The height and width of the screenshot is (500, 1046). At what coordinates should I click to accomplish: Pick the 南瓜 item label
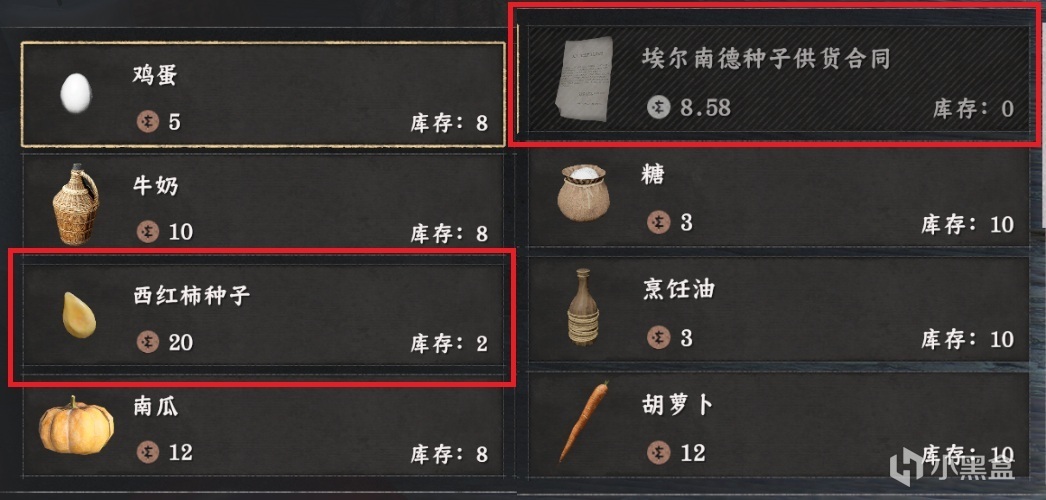coord(155,406)
